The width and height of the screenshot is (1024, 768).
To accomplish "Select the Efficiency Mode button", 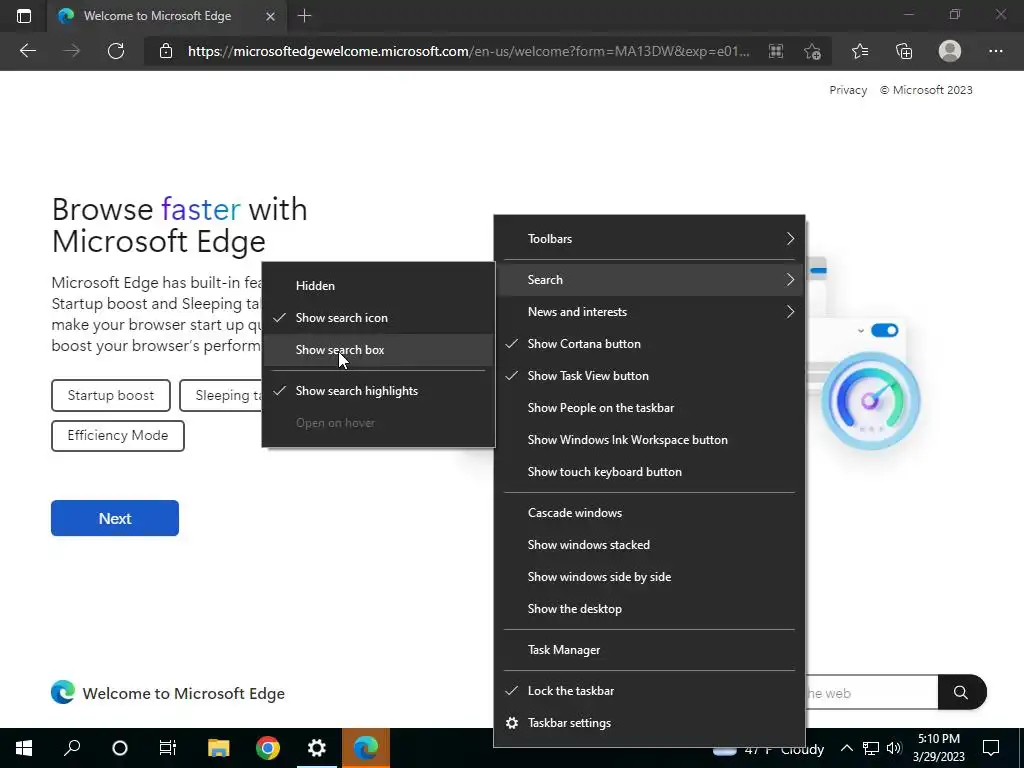I will point(118,436).
